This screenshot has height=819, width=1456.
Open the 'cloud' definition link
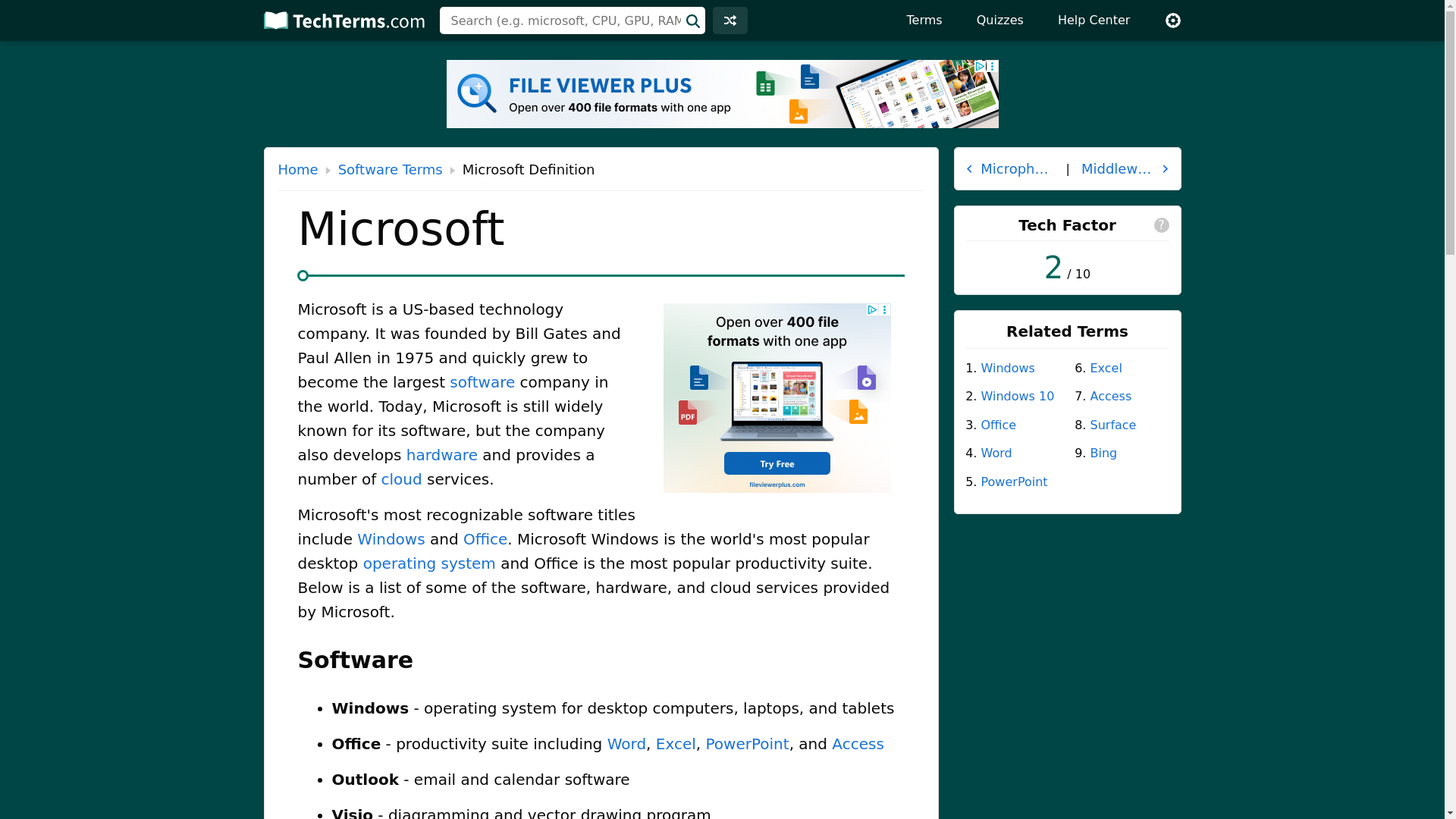(401, 479)
